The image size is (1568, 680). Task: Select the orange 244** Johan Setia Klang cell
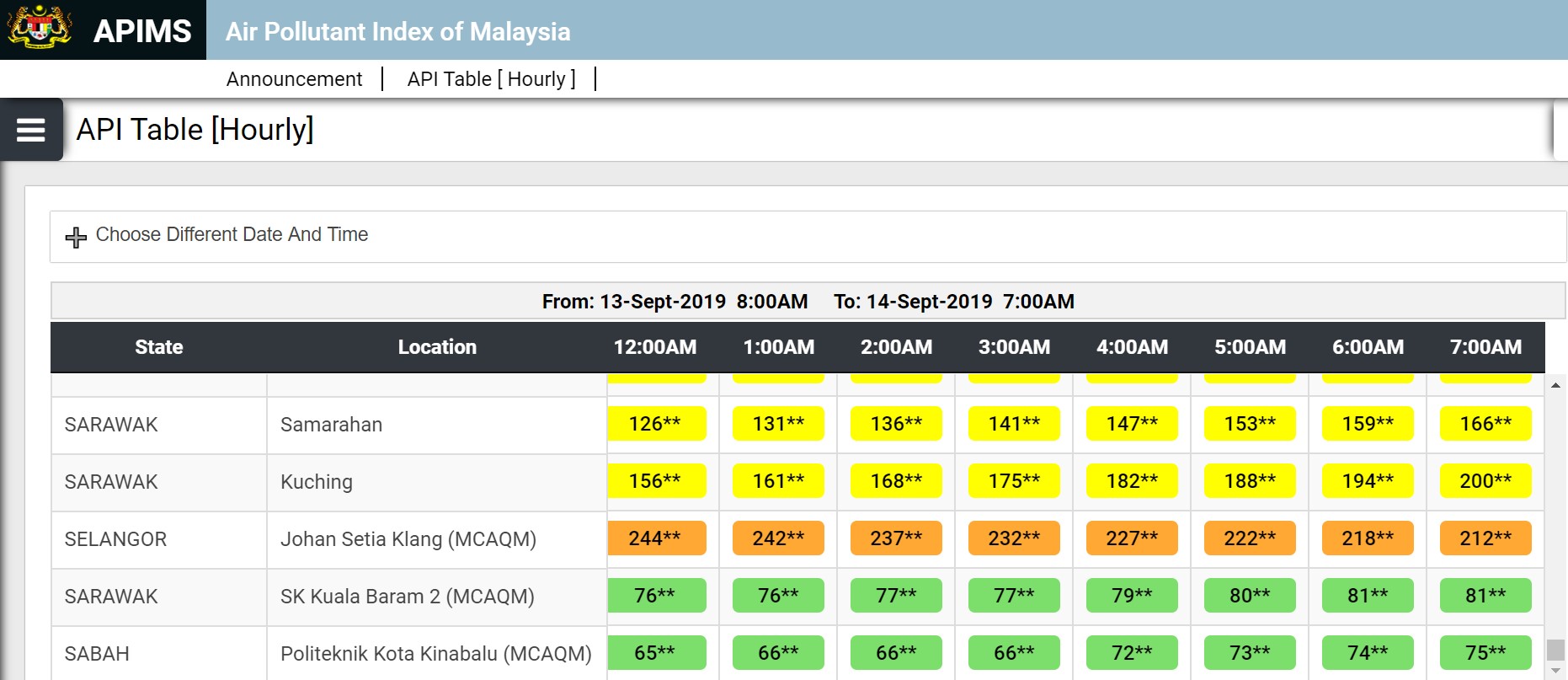point(657,538)
